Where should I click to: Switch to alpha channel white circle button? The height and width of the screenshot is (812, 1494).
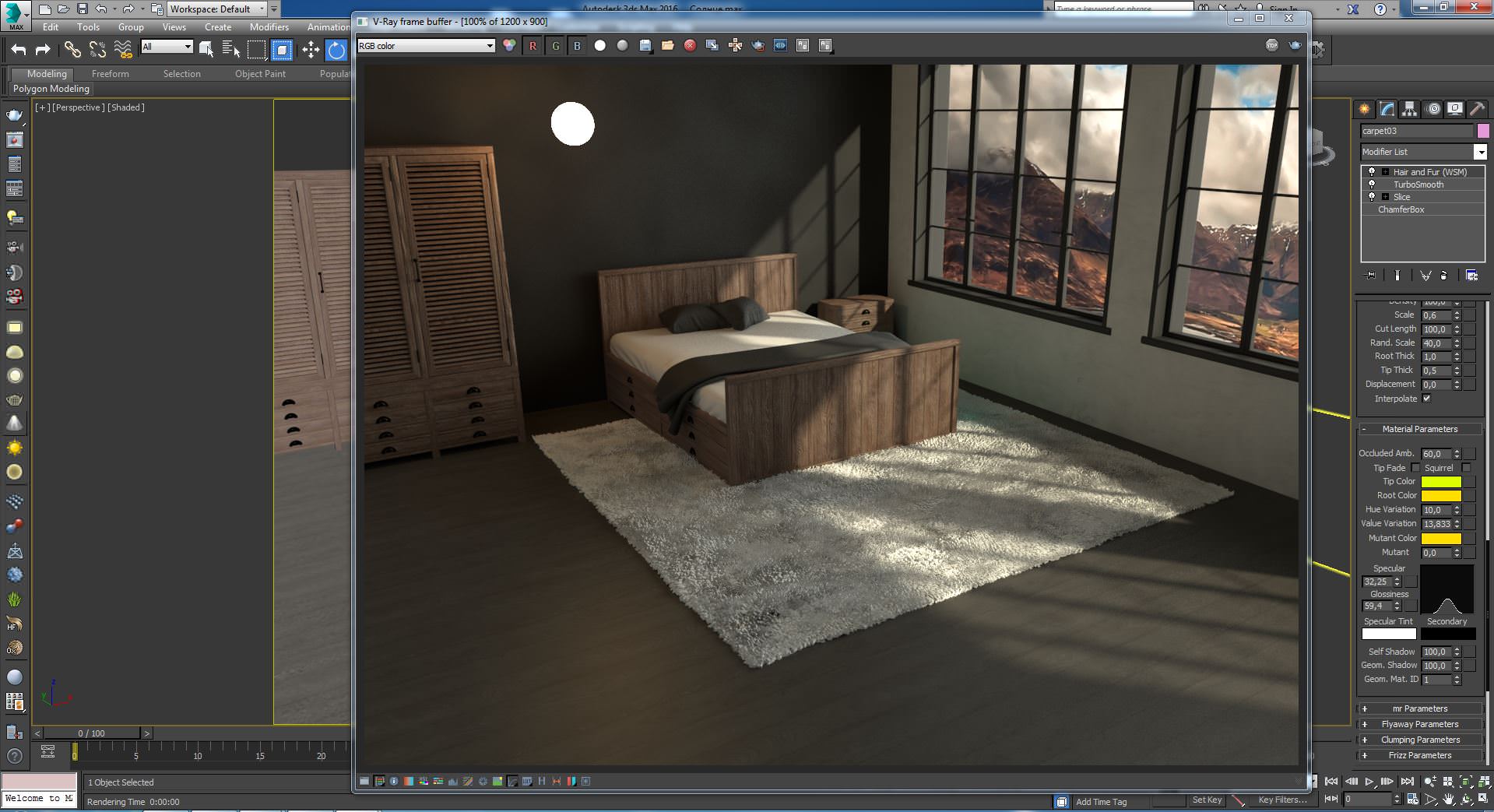pos(599,46)
